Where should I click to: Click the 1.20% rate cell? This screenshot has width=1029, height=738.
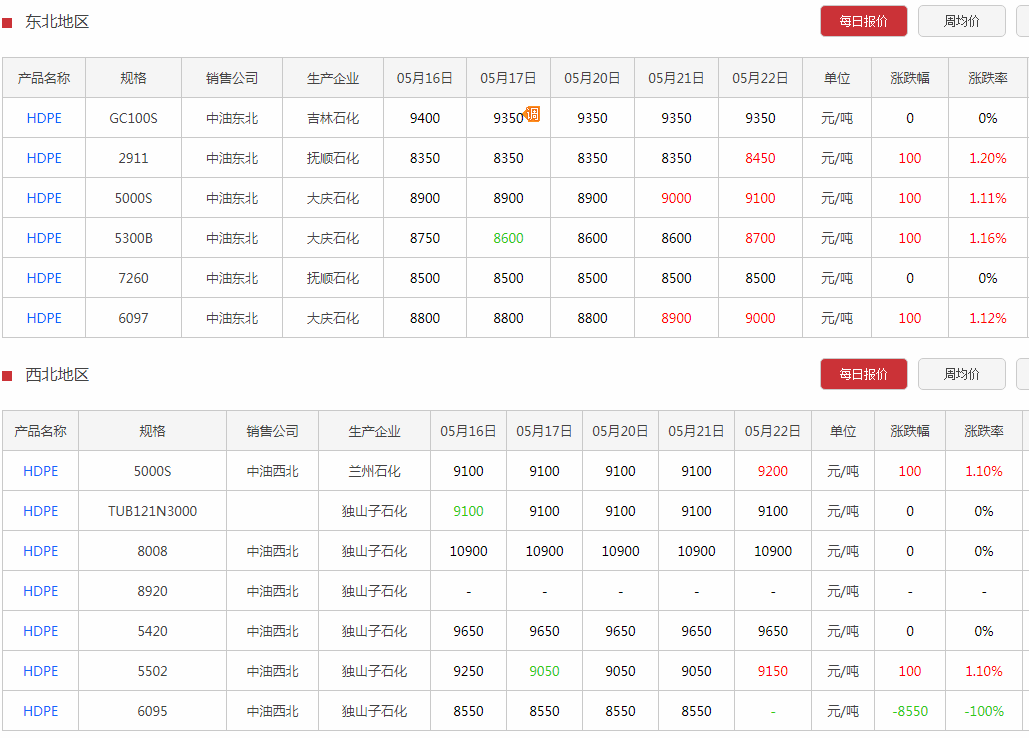[x=988, y=158]
